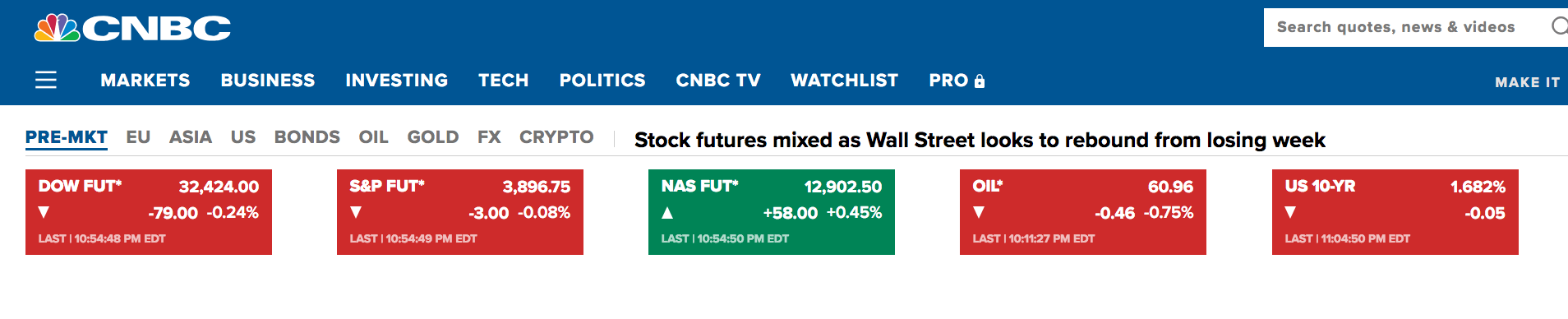Open the hamburger menu icon
Image resolution: width=1568 pixels, height=319 pixels.
pyautogui.click(x=46, y=80)
